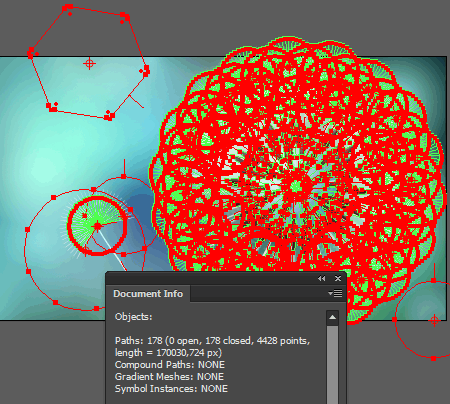Click the hexagon's center point crosshair
The image size is (450, 404).
[x=89, y=63]
